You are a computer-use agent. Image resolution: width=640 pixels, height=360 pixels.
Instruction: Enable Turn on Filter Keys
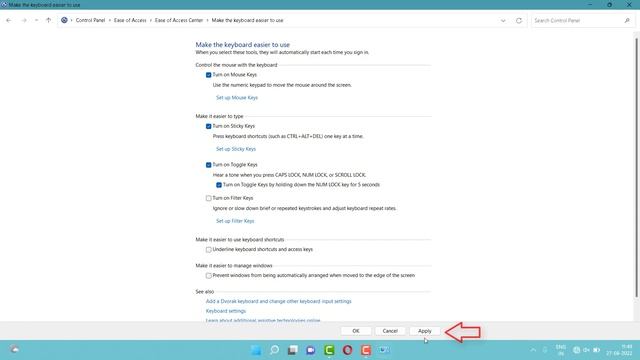click(209, 198)
